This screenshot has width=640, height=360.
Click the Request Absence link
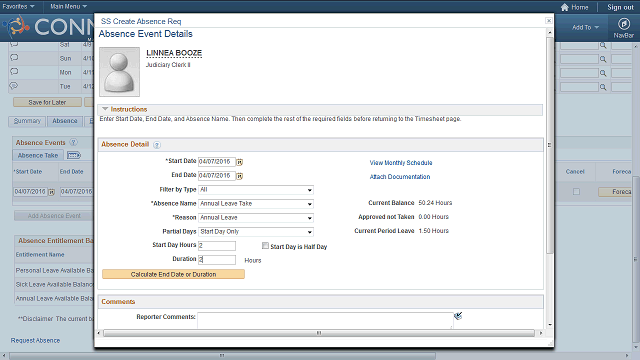tap(36, 340)
